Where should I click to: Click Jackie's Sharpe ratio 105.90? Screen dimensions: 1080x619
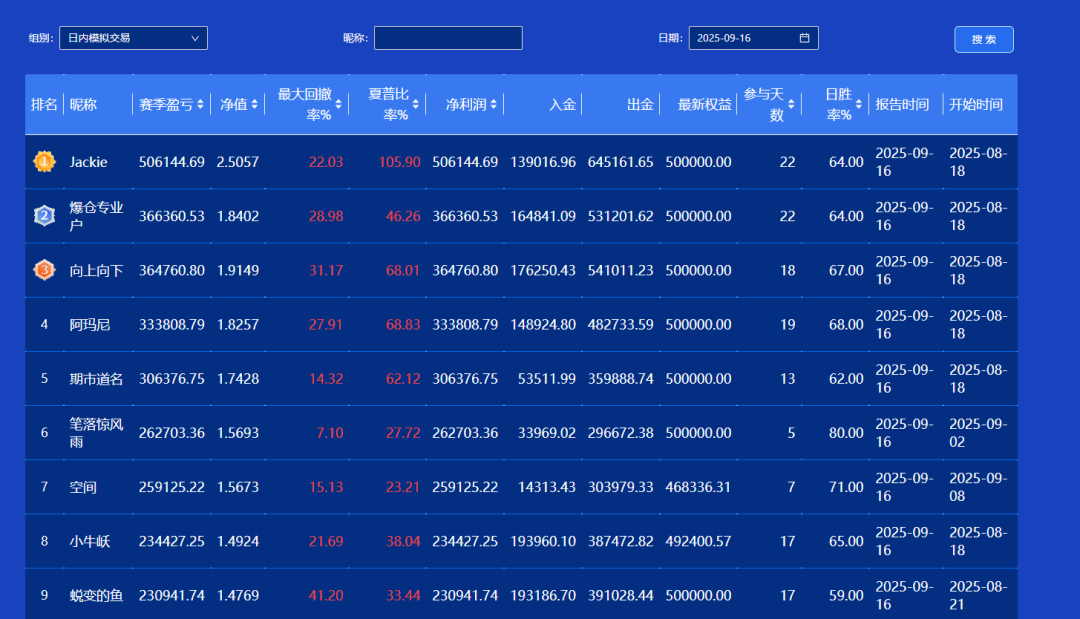click(x=399, y=162)
